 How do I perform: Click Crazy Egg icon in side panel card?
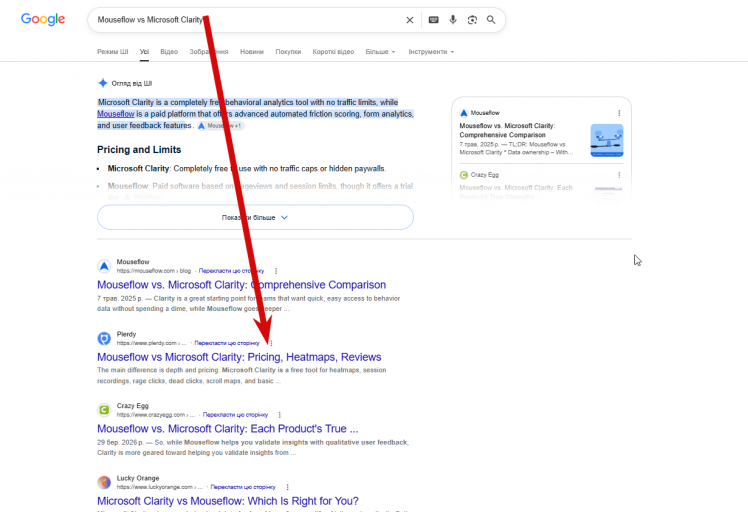464,175
